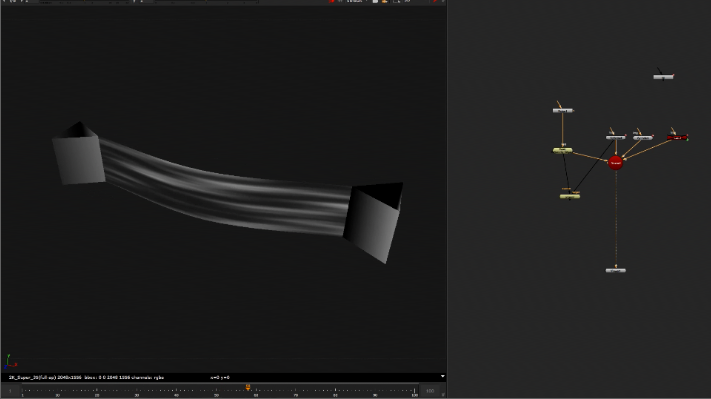
Task: Select the upper yellow-green node feeding into Scene
Action: 562,151
